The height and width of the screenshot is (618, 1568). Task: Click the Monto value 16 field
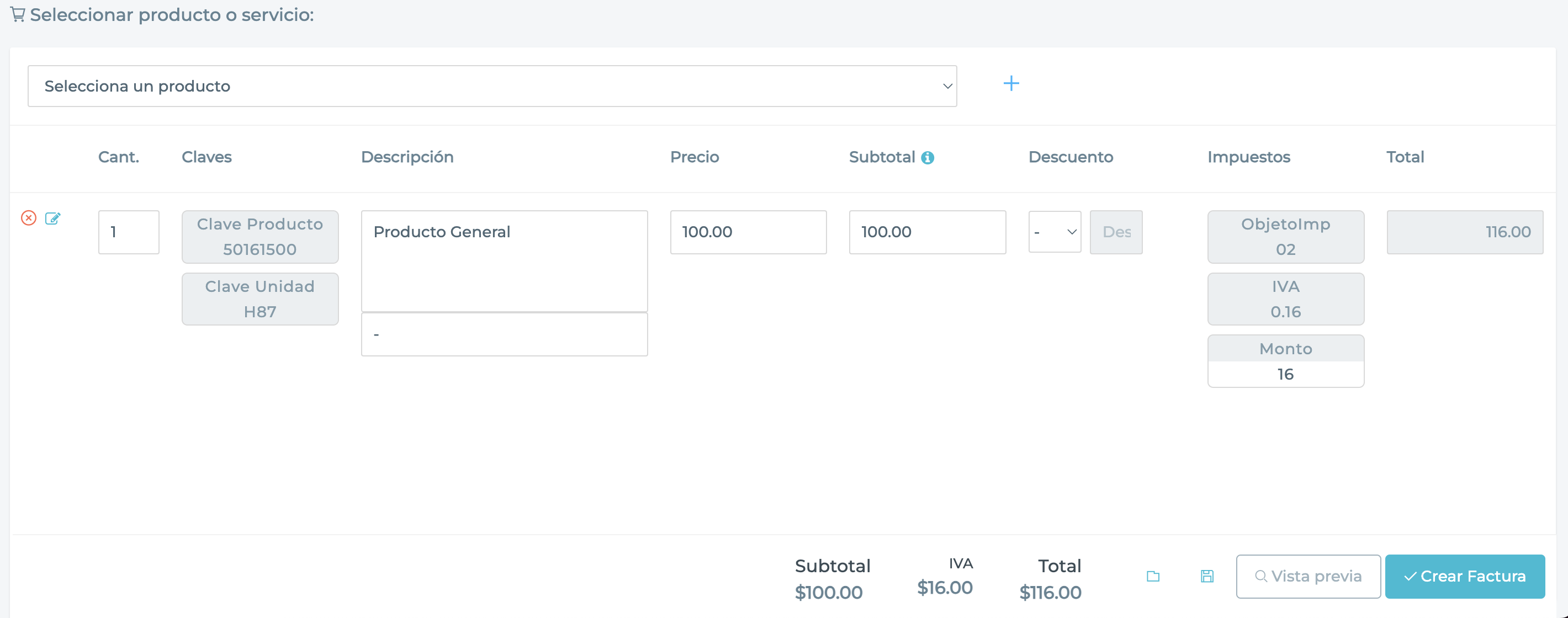tap(1285, 374)
